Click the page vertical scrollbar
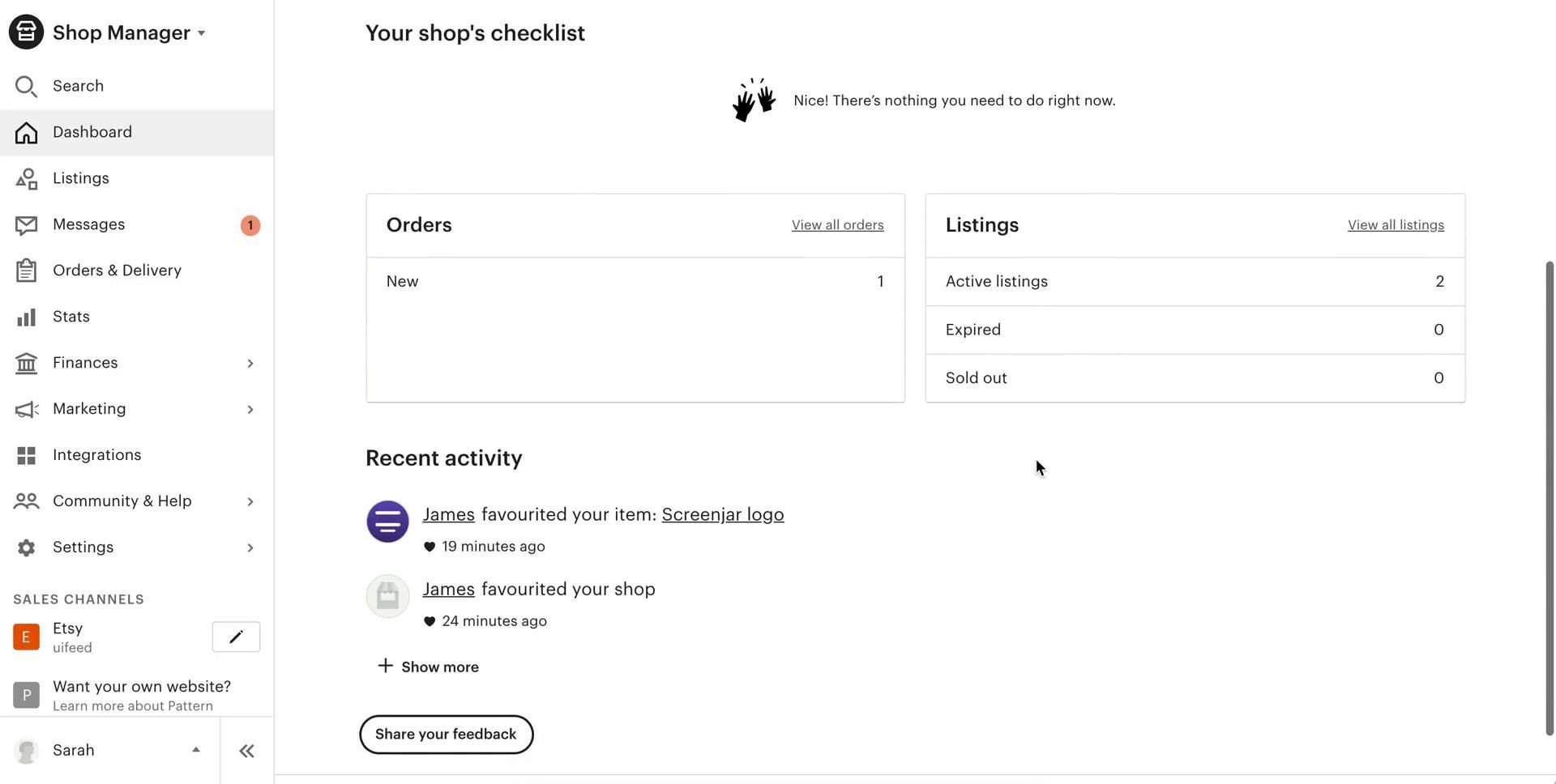The image size is (1556, 784). [1550, 497]
